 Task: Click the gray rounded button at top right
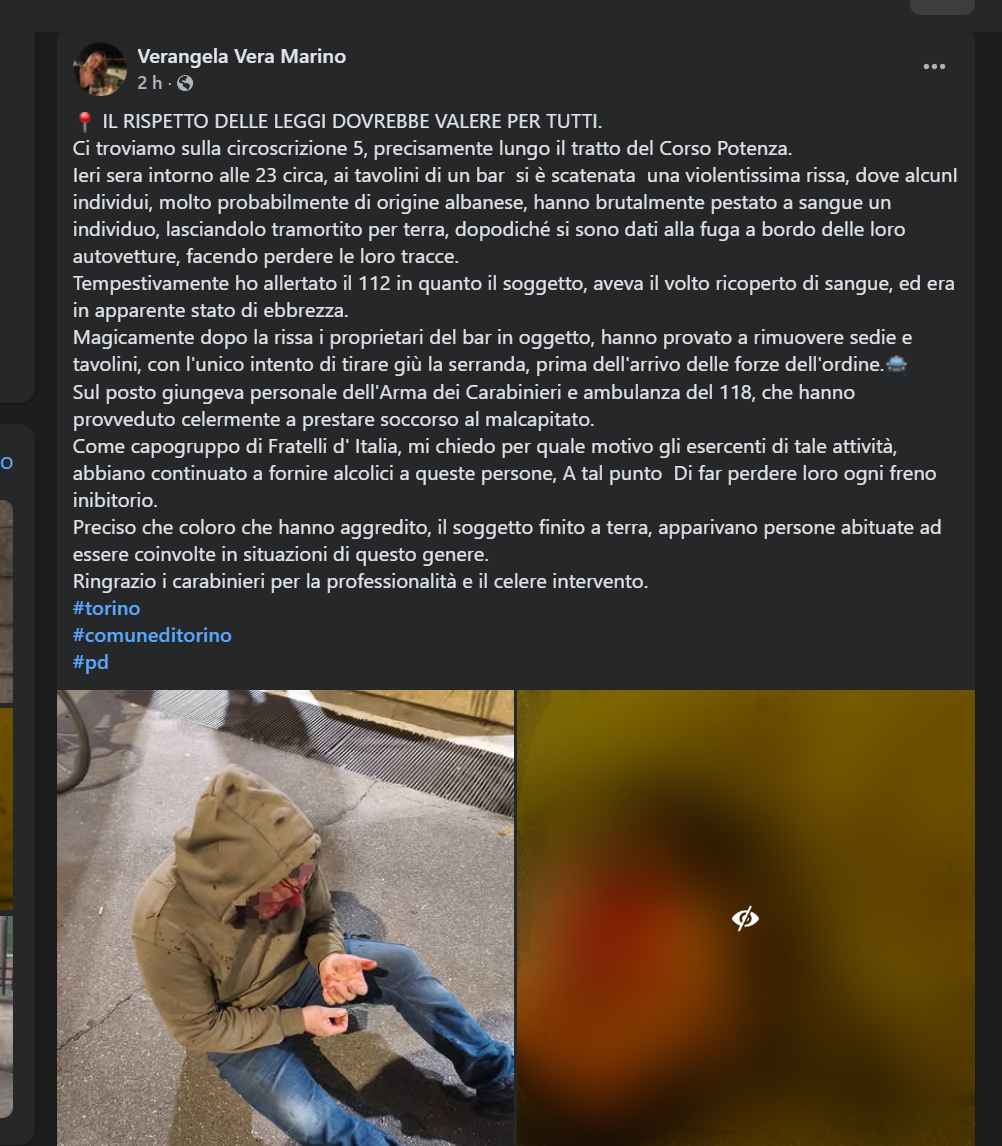coord(942,7)
